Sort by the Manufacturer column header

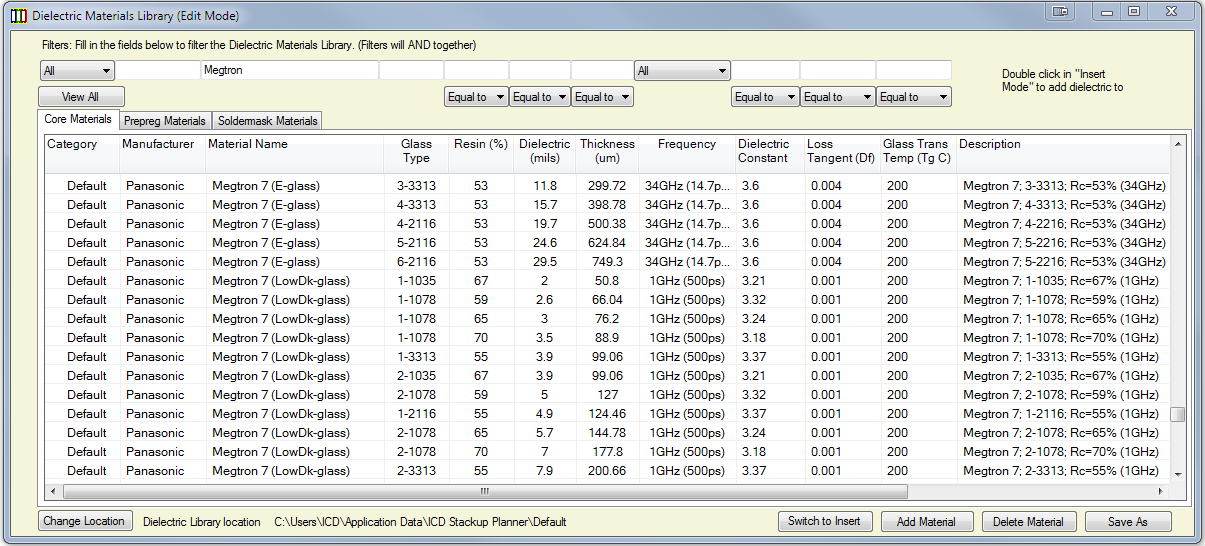(161, 153)
